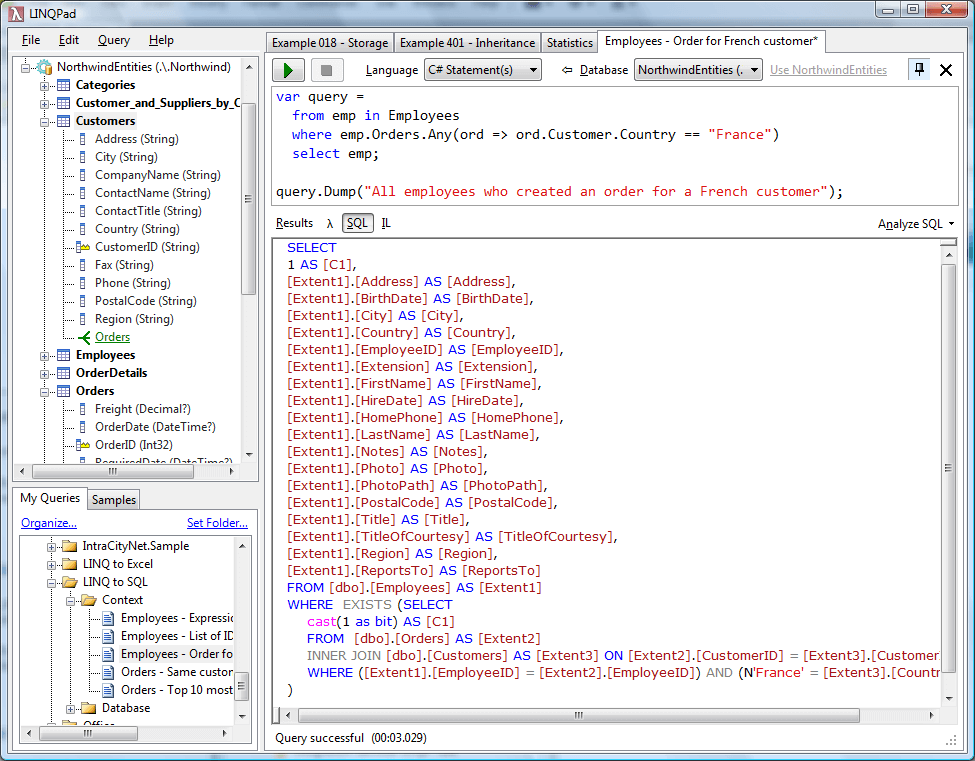The width and height of the screenshot is (975, 761).
Task: Click the Context folder icon
Action: (89, 601)
